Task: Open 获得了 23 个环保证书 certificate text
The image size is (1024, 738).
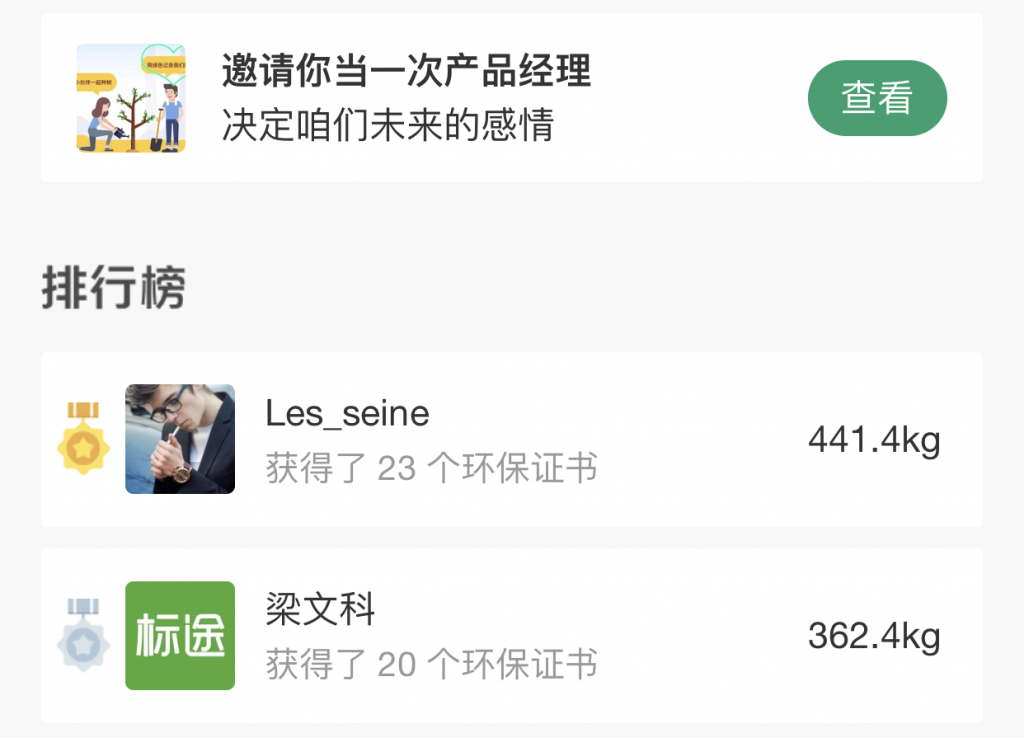Action: pos(431,468)
